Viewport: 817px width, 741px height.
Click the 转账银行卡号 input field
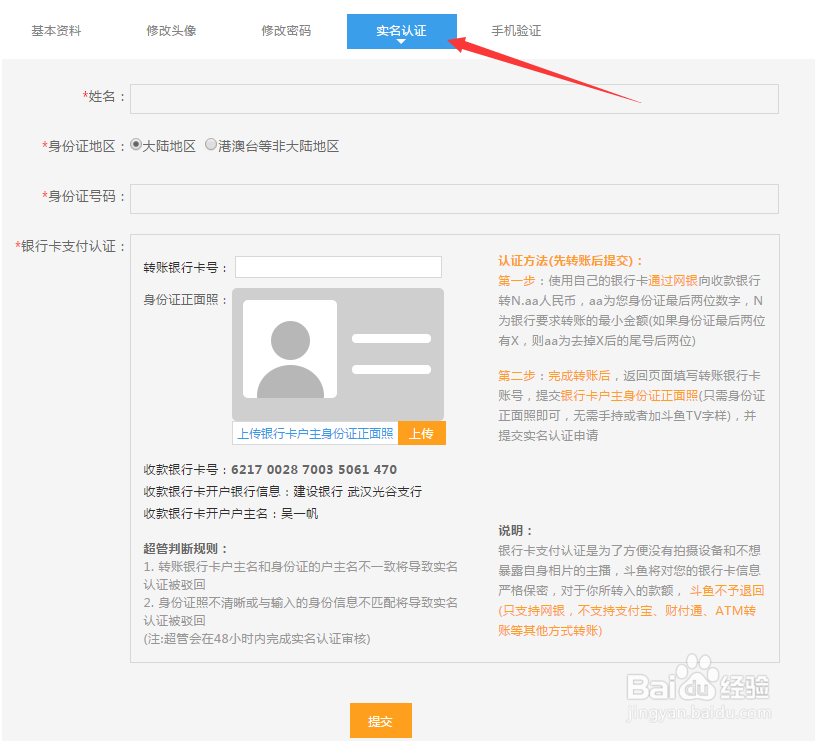tap(337, 266)
